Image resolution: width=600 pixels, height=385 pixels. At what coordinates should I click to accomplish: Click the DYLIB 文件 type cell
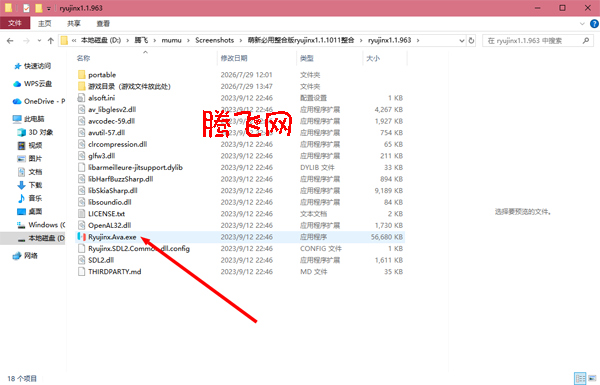317,167
